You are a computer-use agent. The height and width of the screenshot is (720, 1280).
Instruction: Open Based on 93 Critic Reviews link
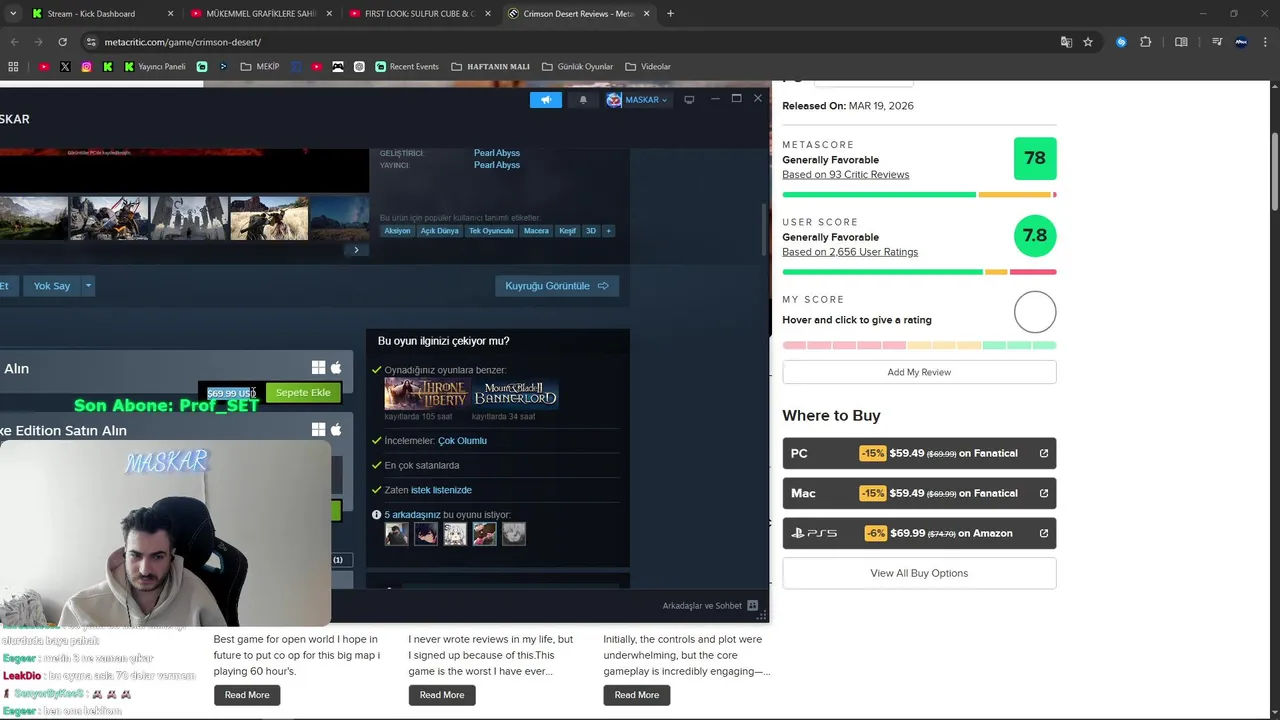click(846, 175)
